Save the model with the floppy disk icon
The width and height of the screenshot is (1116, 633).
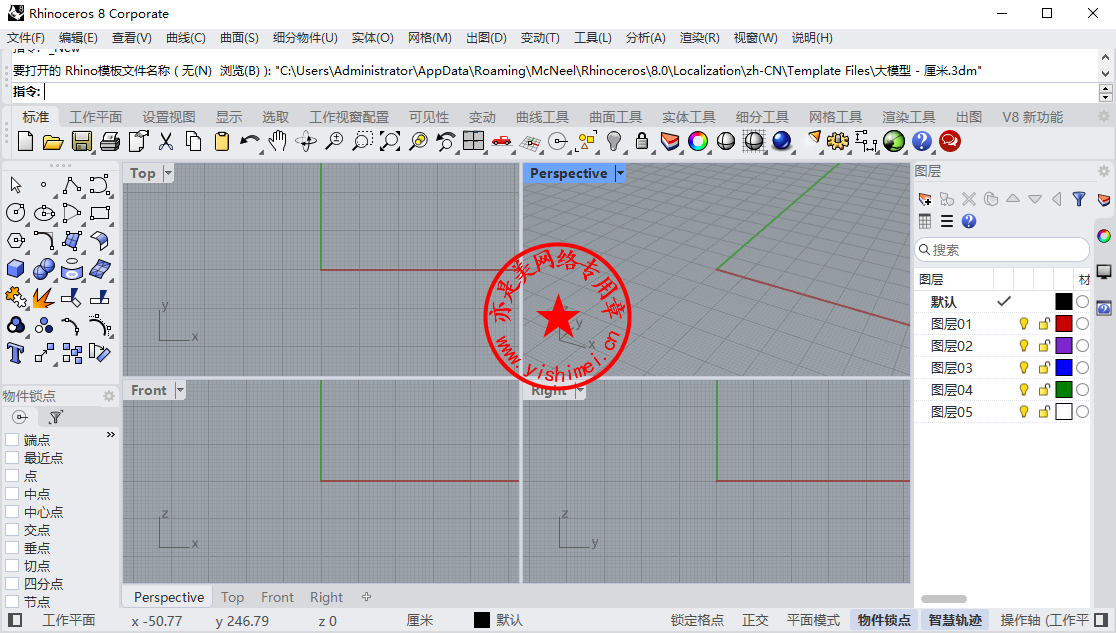click(81, 142)
